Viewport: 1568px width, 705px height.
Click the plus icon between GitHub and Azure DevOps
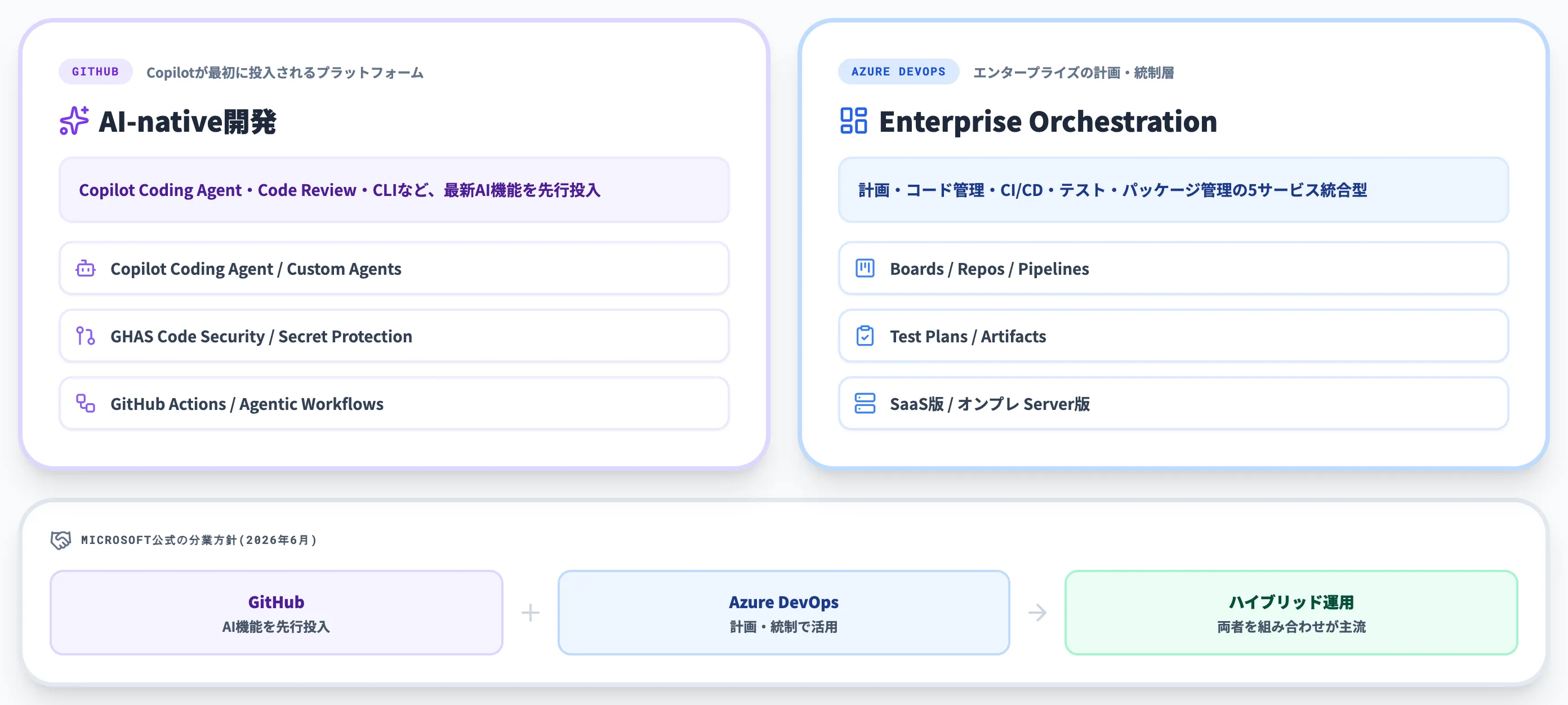point(530,613)
